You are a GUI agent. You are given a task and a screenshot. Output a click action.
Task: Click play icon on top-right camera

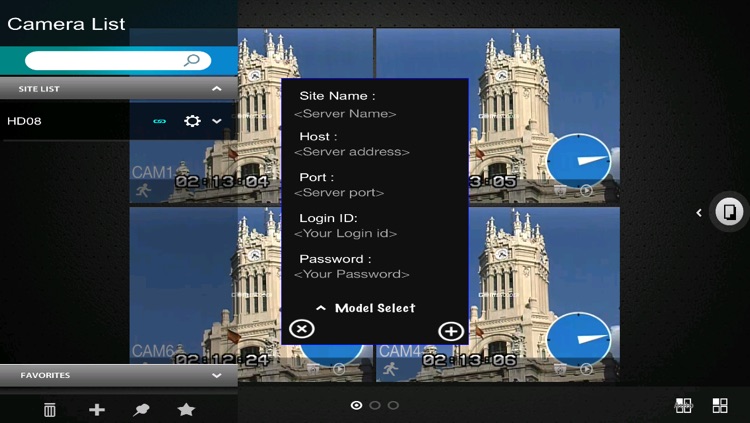[586, 191]
